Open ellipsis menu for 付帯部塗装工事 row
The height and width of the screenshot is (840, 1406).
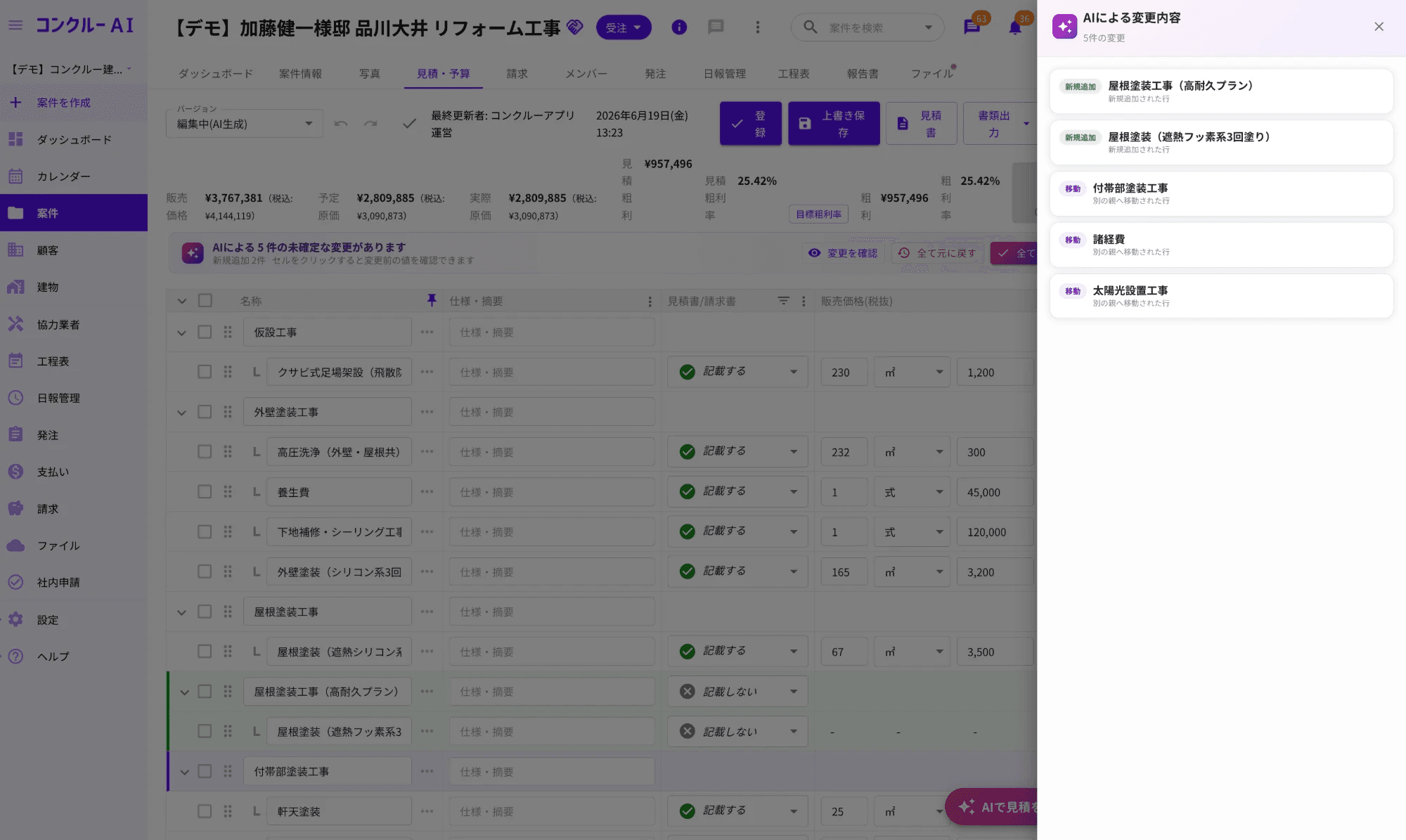coord(427,771)
